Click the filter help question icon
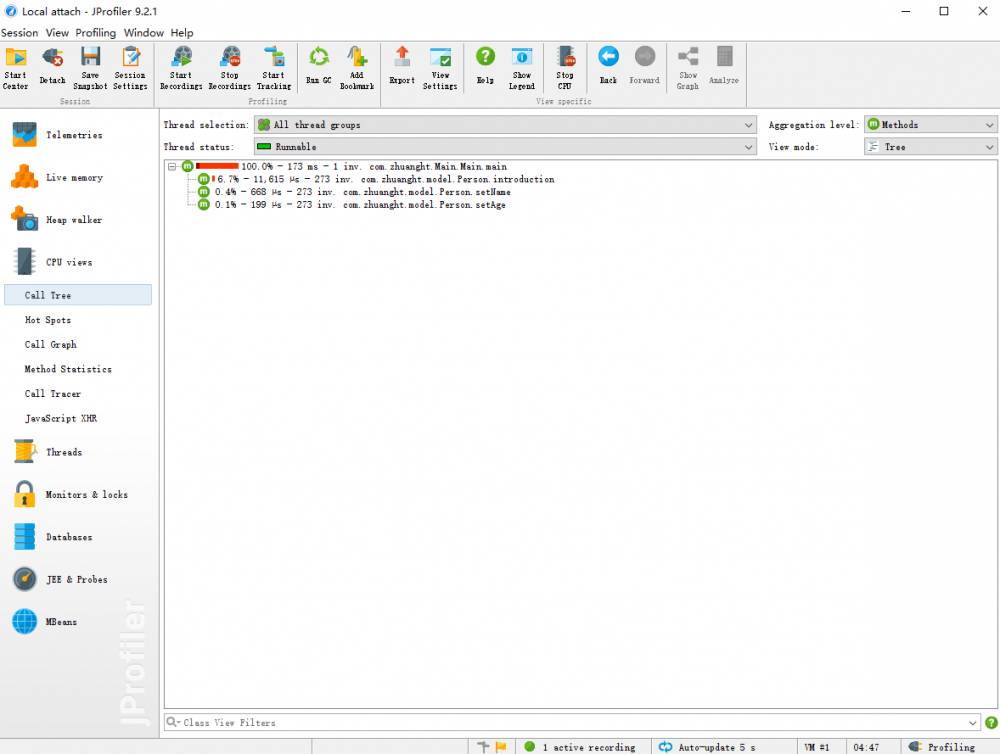This screenshot has height=754, width=1000. [991, 722]
